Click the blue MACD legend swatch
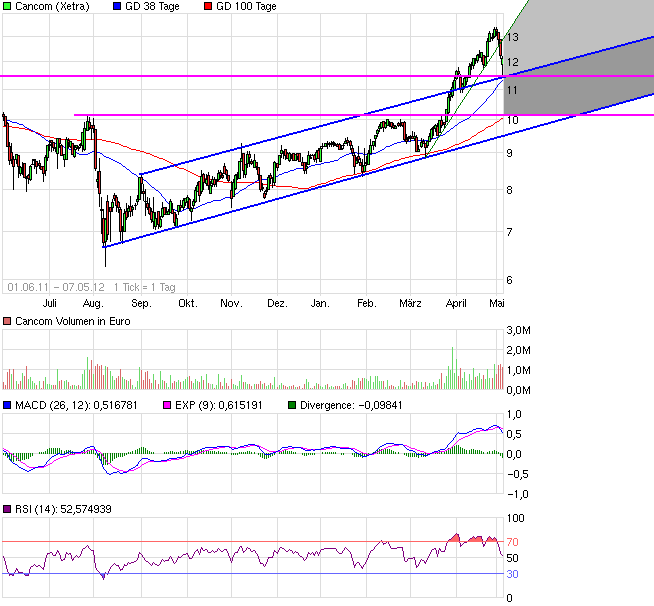Image resolution: width=654 pixels, height=606 pixels. [x=7, y=405]
